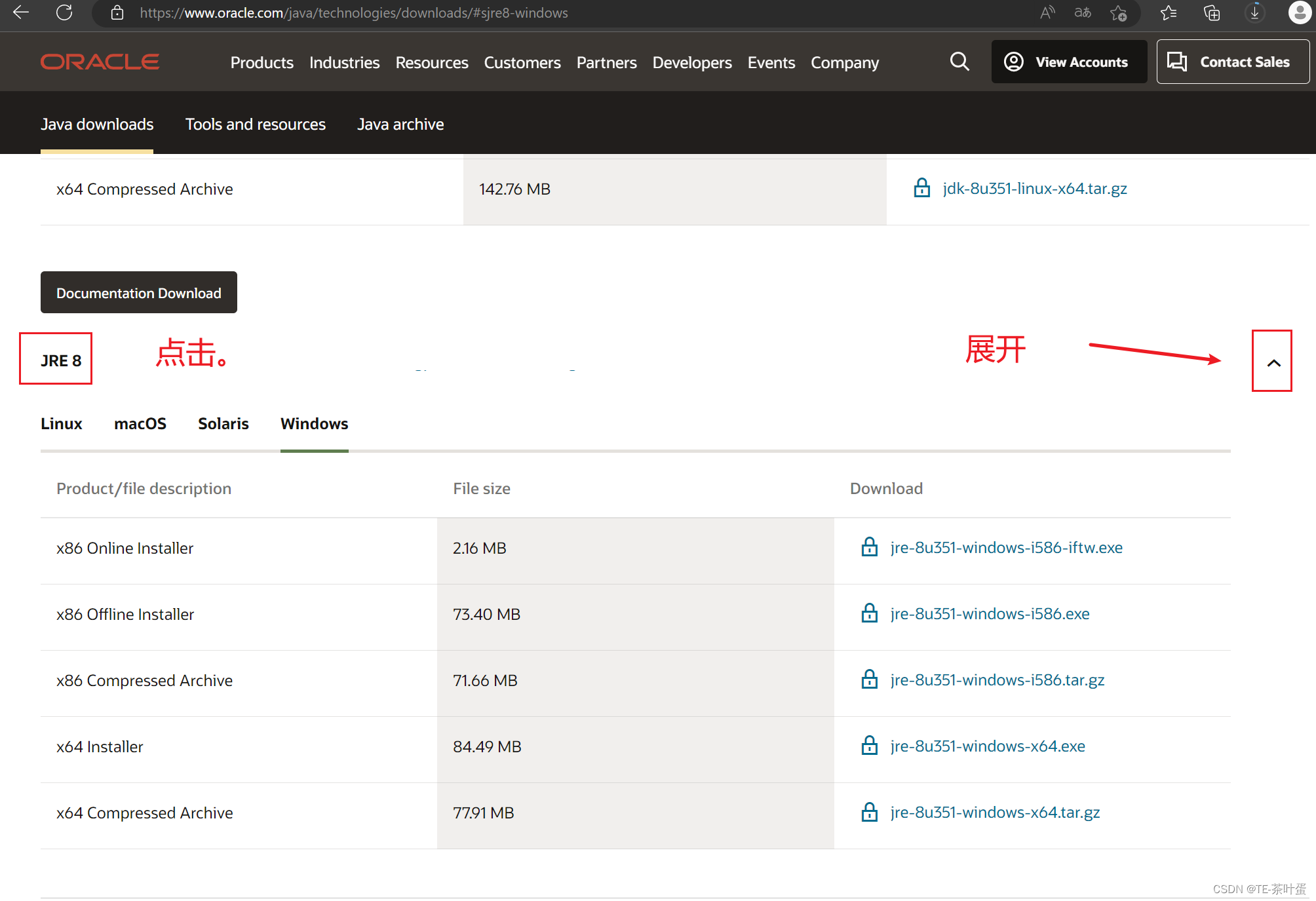The image size is (1316, 901).
Task: Click the Documentation Download button
Action: coord(139,292)
